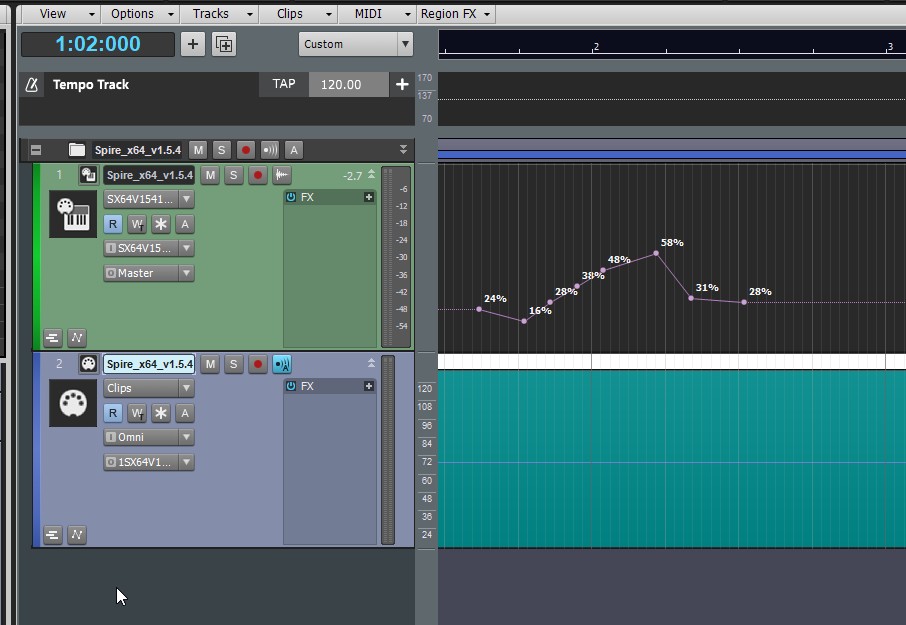The image size is (906, 625).
Task: Edit track 2 name field Spire_x64_v1.5.4
Action: [x=149, y=364]
